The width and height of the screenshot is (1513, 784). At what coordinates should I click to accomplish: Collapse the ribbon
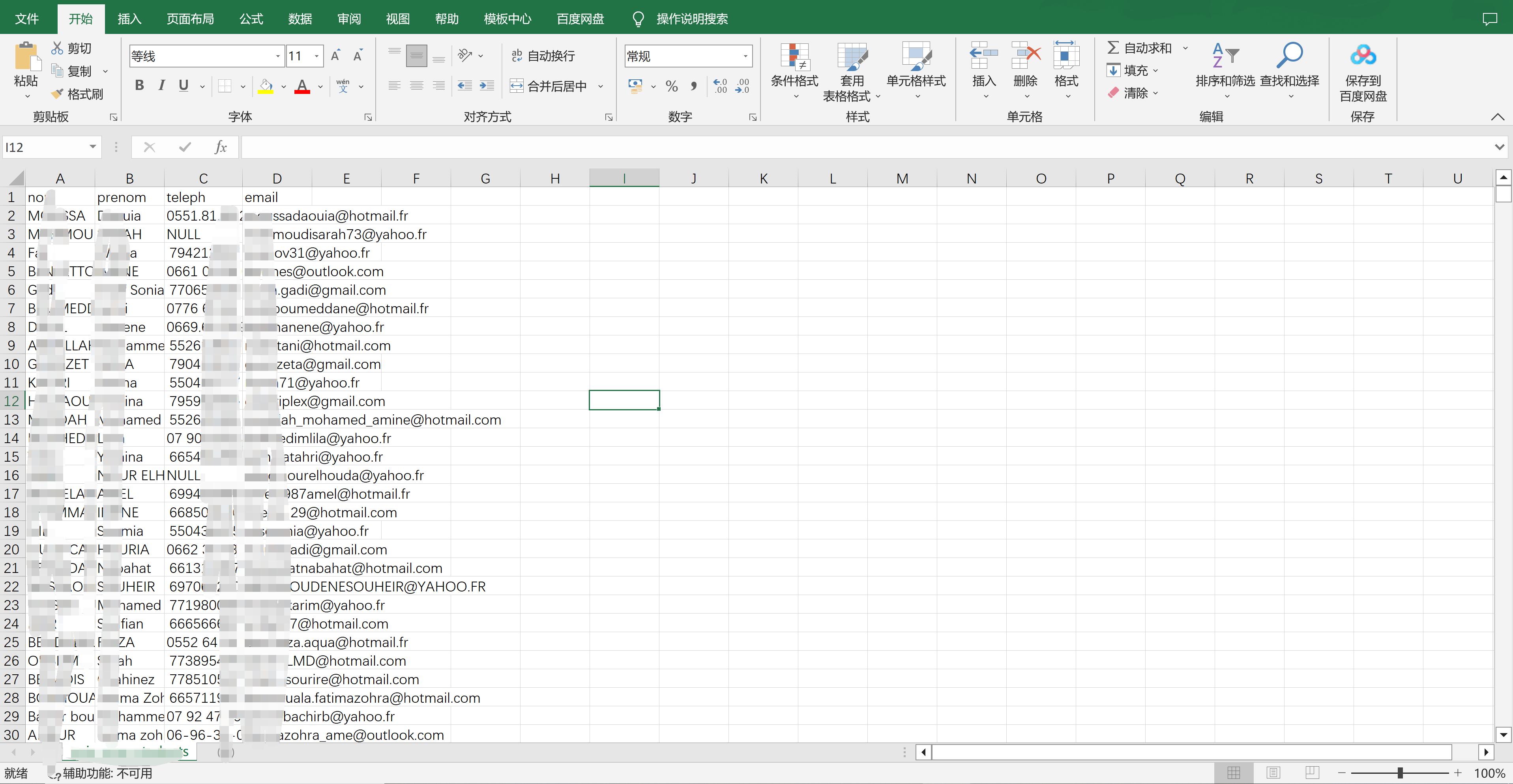pos(1498,117)
